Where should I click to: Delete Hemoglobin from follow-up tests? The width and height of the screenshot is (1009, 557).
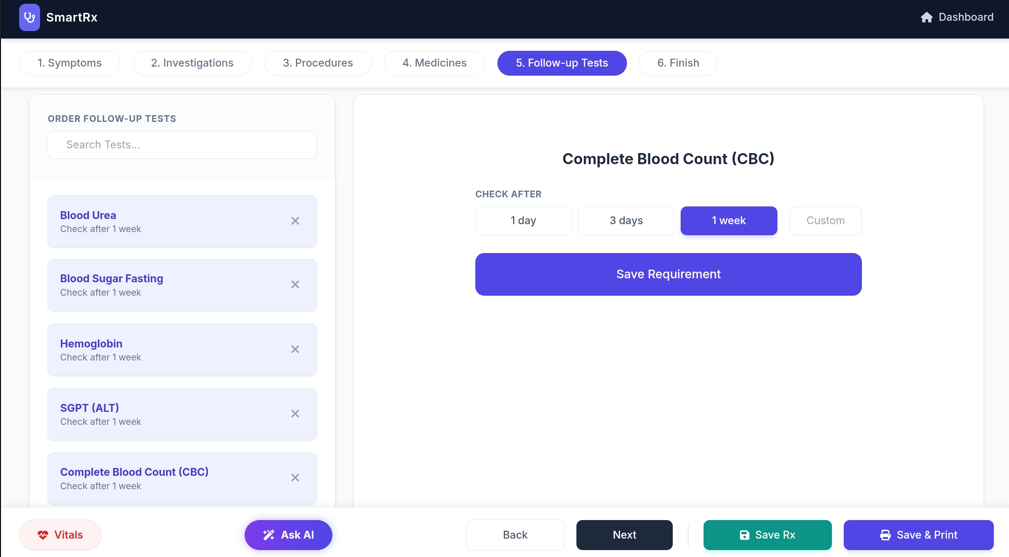pyautogui.click(x=295, y=349)
